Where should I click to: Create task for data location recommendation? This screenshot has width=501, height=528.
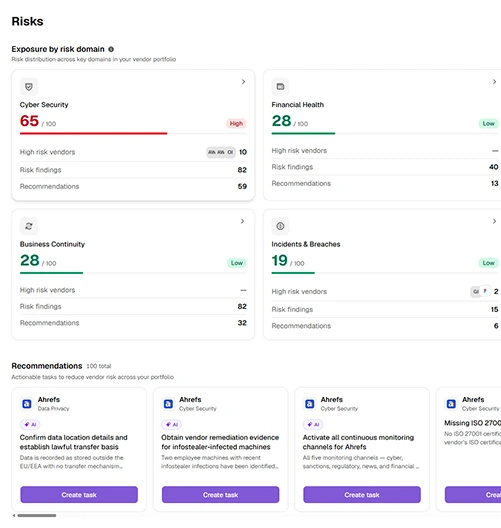click(x=79, y=495)
